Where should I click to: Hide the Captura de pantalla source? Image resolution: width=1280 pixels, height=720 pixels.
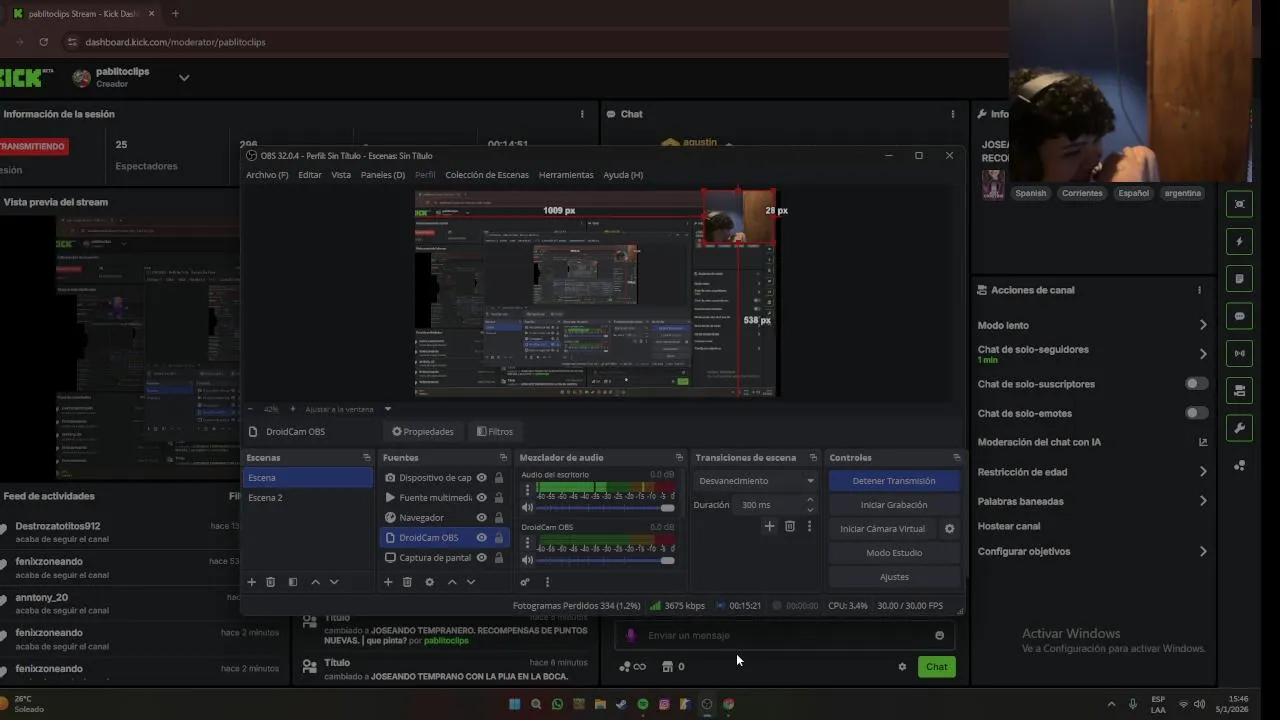click(482, 558)
